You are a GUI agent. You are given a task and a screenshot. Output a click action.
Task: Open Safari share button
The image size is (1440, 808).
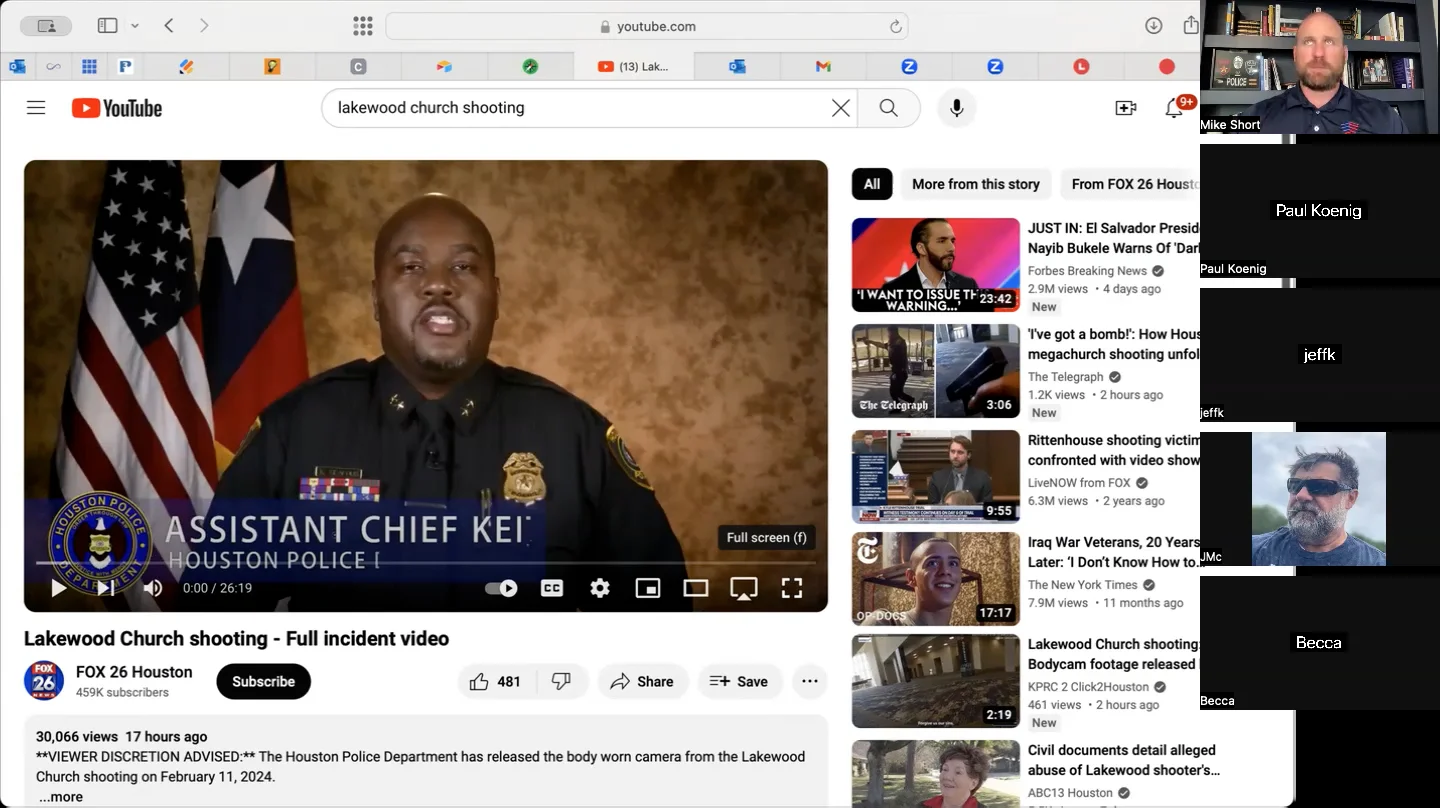pyautogui.click(x=1190, y=25)
